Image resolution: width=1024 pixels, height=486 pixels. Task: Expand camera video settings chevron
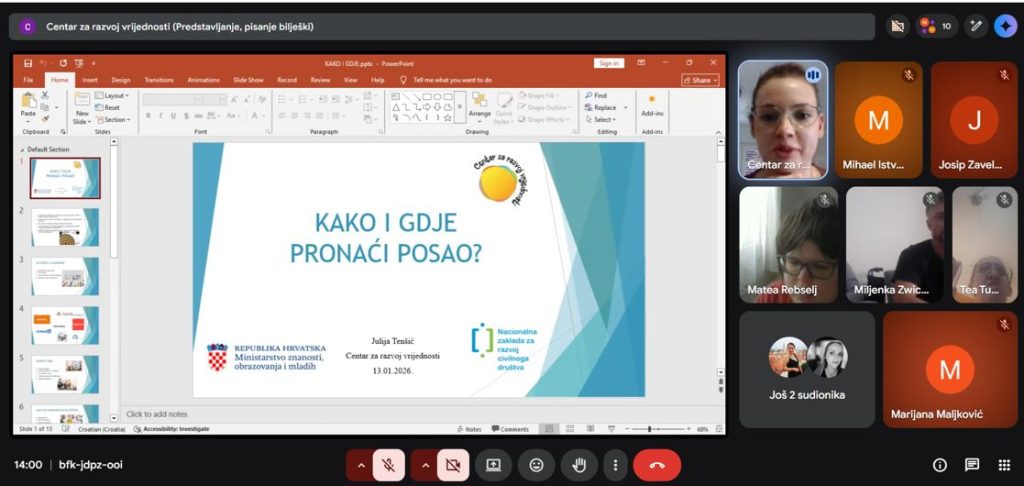tap(424, 465)
